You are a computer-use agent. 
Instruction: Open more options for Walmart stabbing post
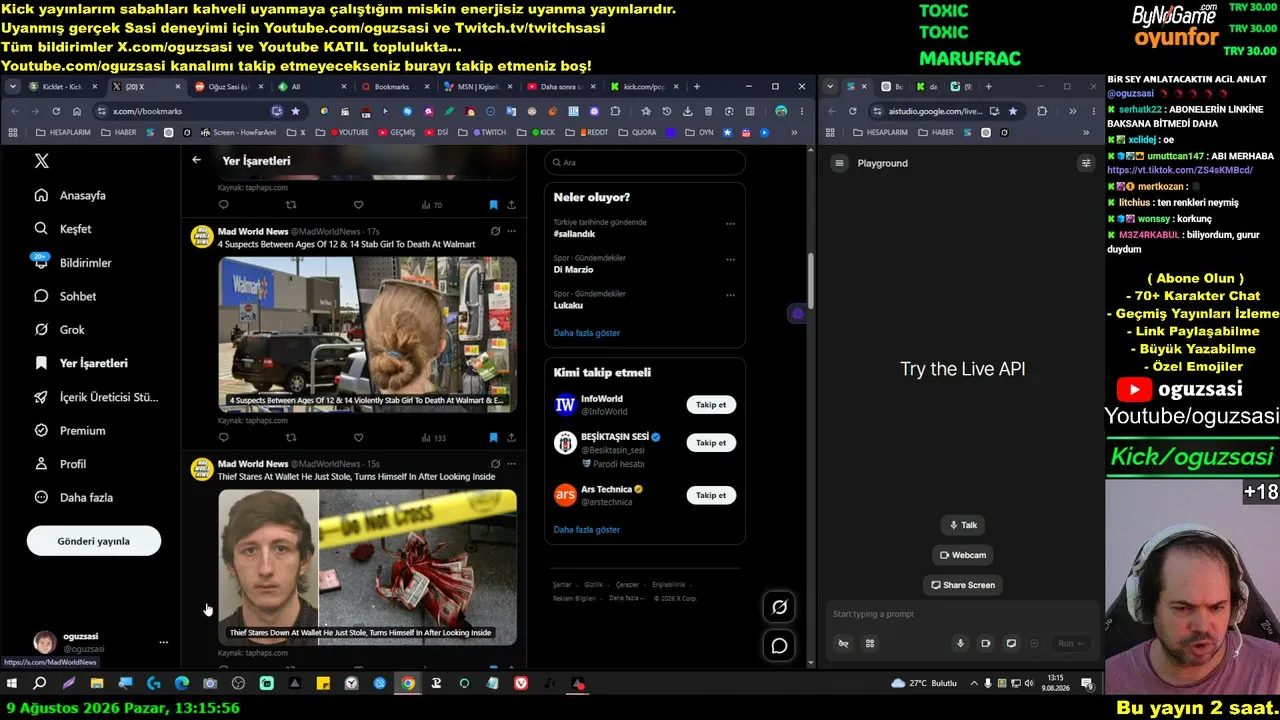pyautogui.click(x=511, y=231)
